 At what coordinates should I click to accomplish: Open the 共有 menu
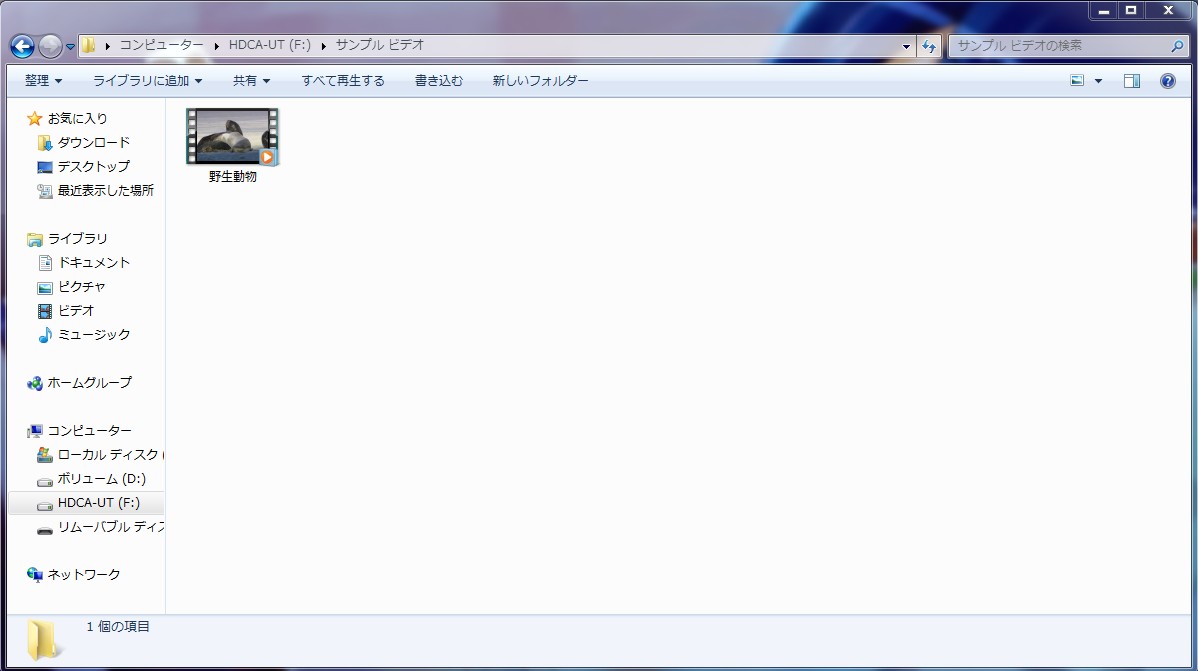click(x=251, y=80)
